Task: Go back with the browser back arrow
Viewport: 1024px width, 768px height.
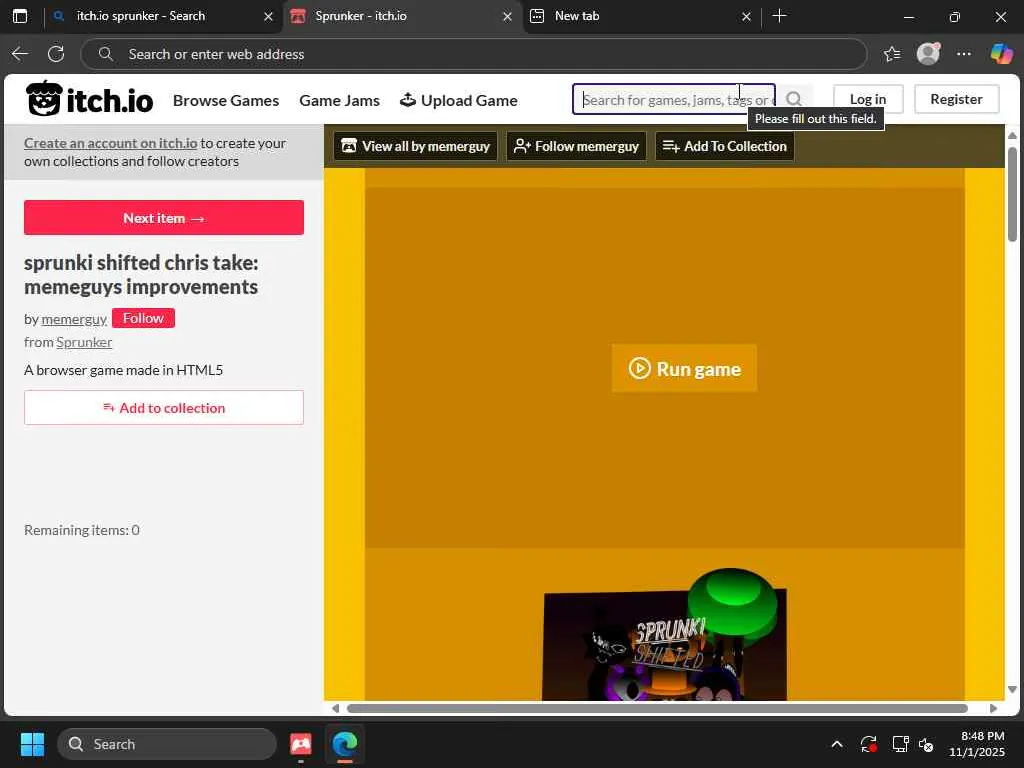Action: click(20, 54)
